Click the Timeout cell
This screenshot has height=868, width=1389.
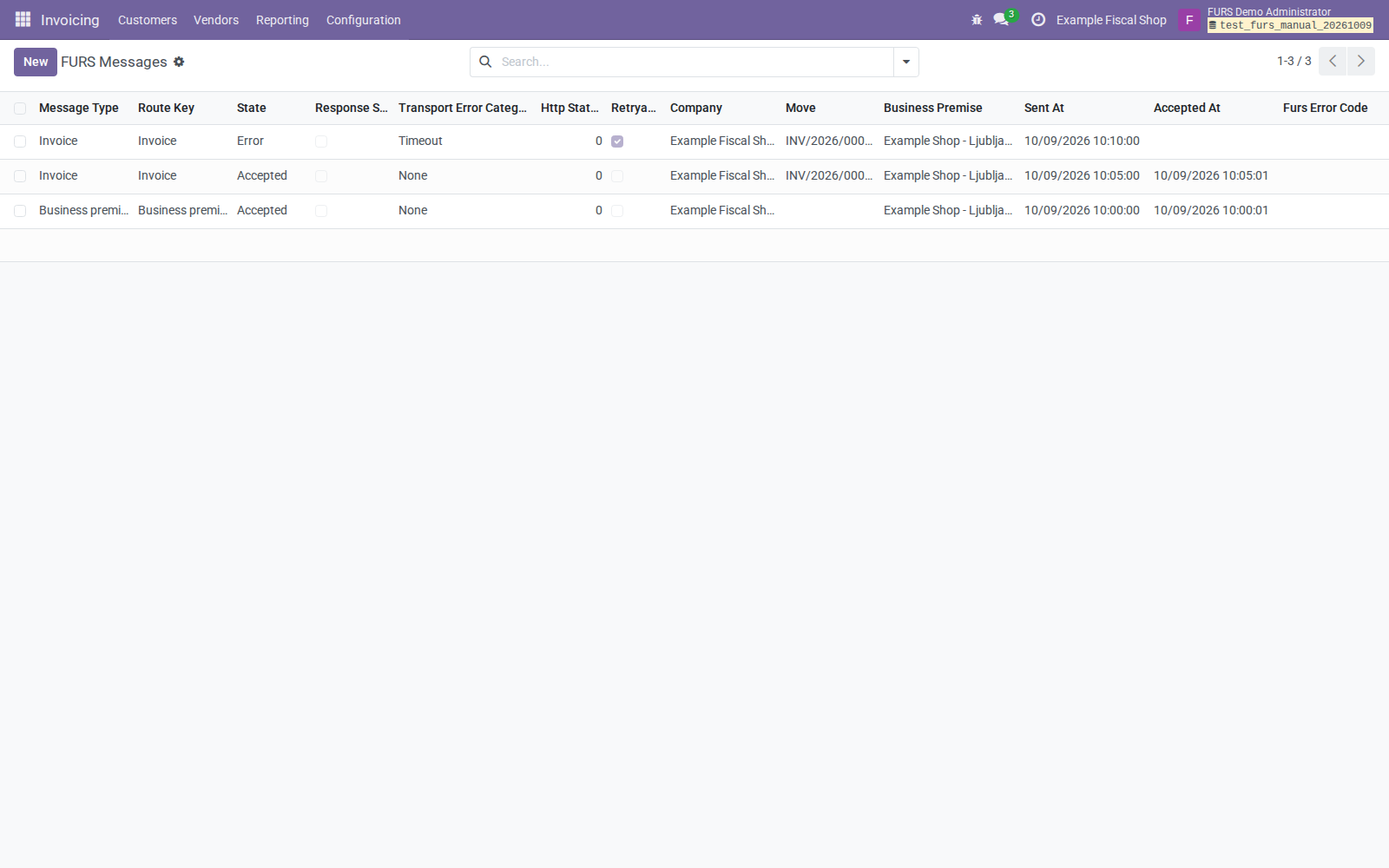pos(420,141)
